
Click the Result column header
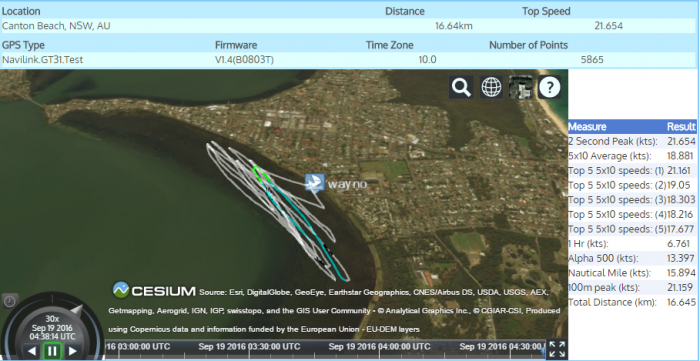[681, 127]
